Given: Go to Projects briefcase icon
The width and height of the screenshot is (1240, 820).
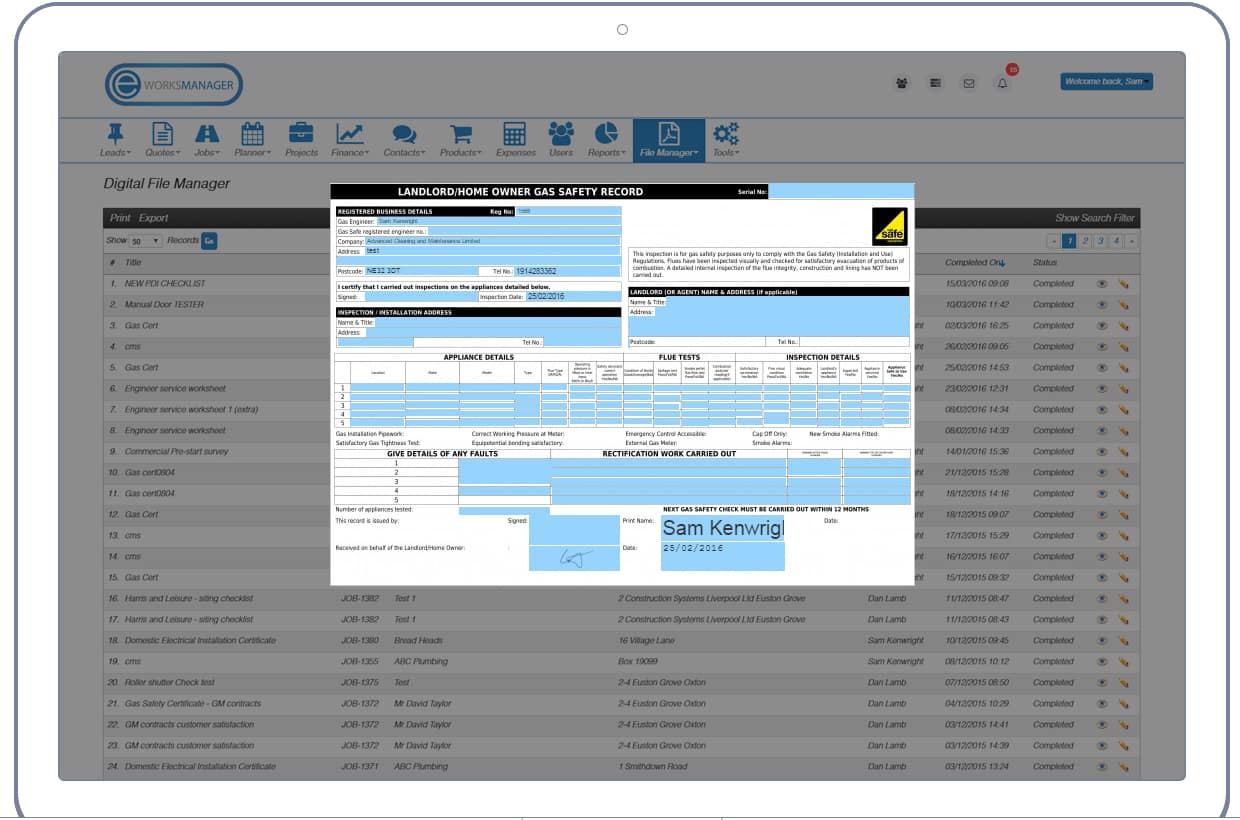Looking at the screenshot, I should click(300, 133).
